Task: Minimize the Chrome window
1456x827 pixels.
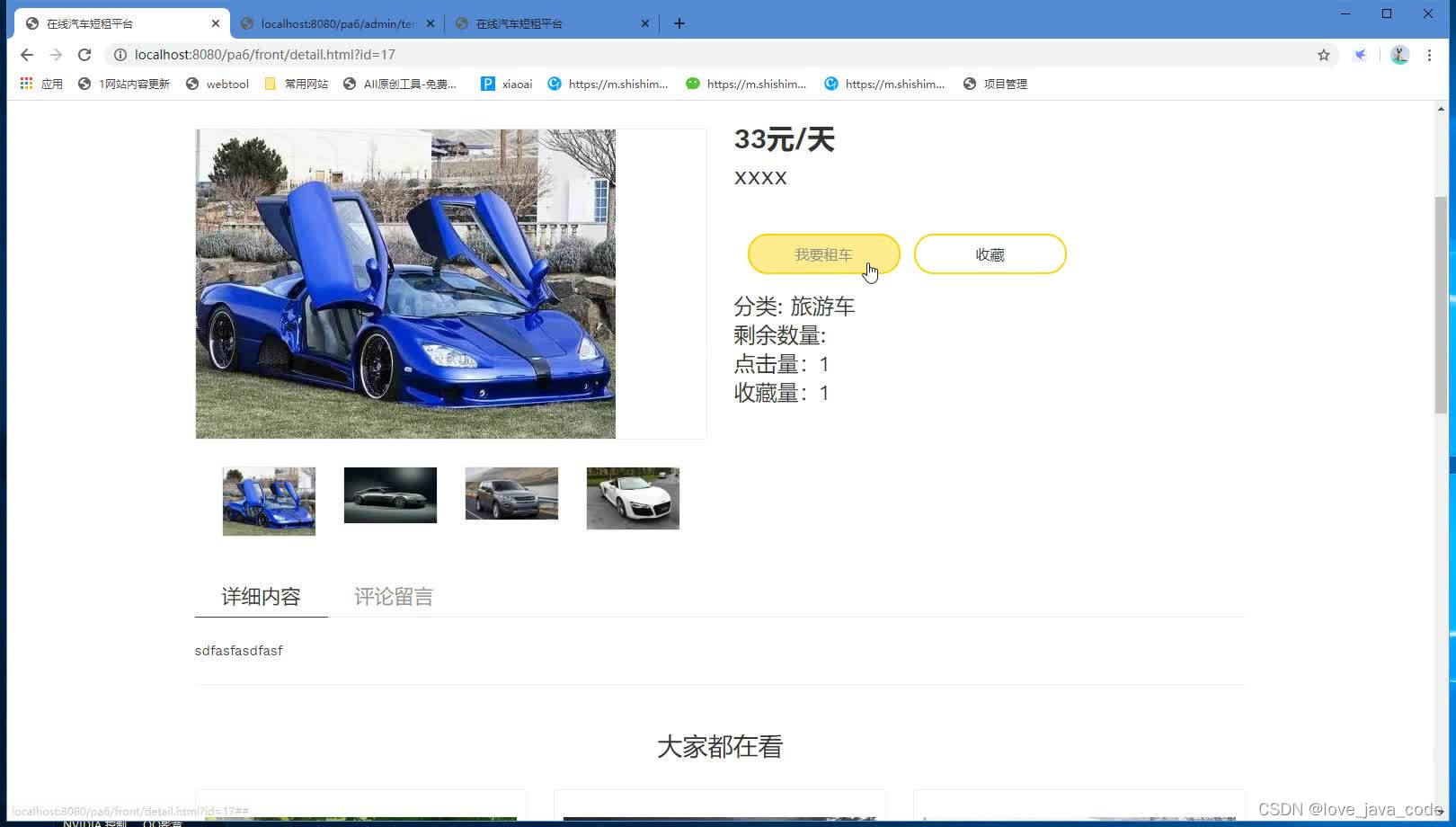Action: [x=1345, y=13]
